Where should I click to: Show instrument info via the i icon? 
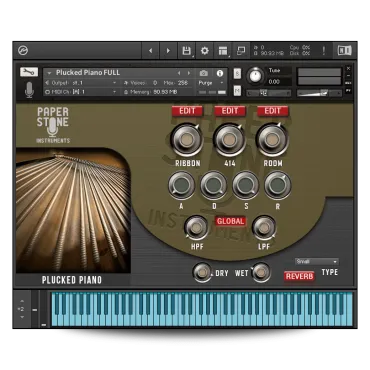pyautogui.click(x=220, y=73)
